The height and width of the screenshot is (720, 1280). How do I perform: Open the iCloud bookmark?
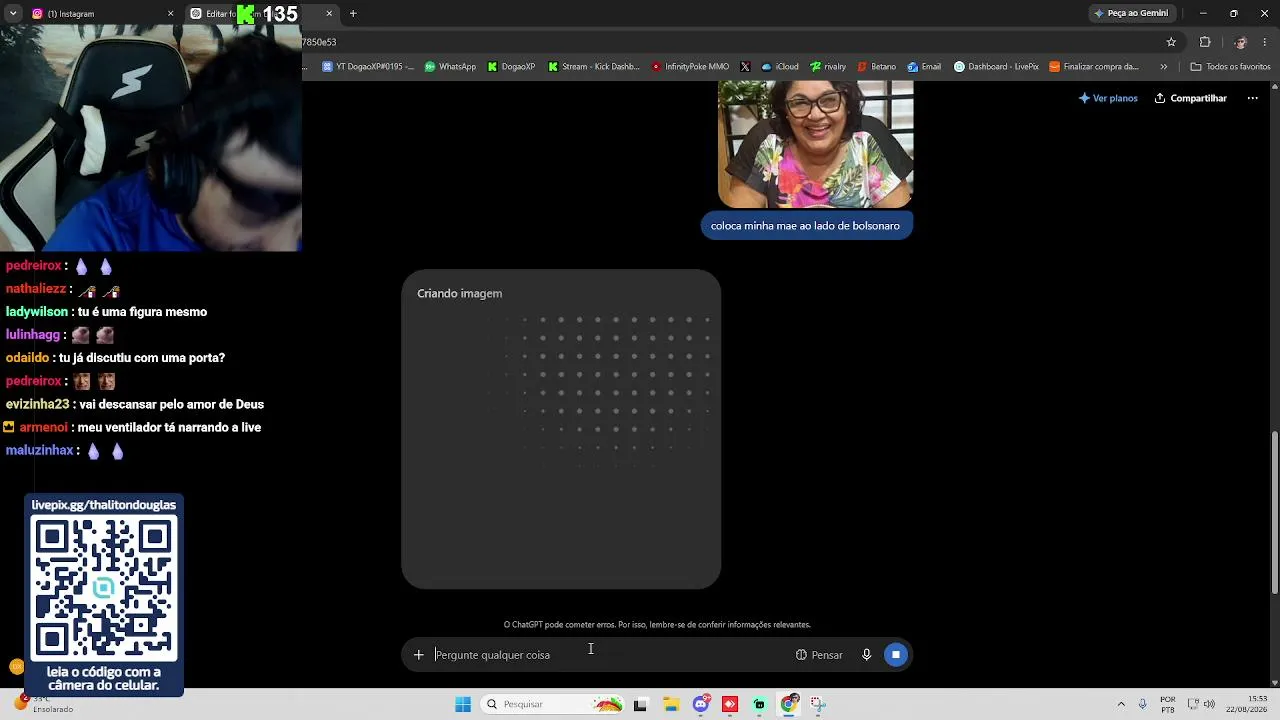coord(780,67)
